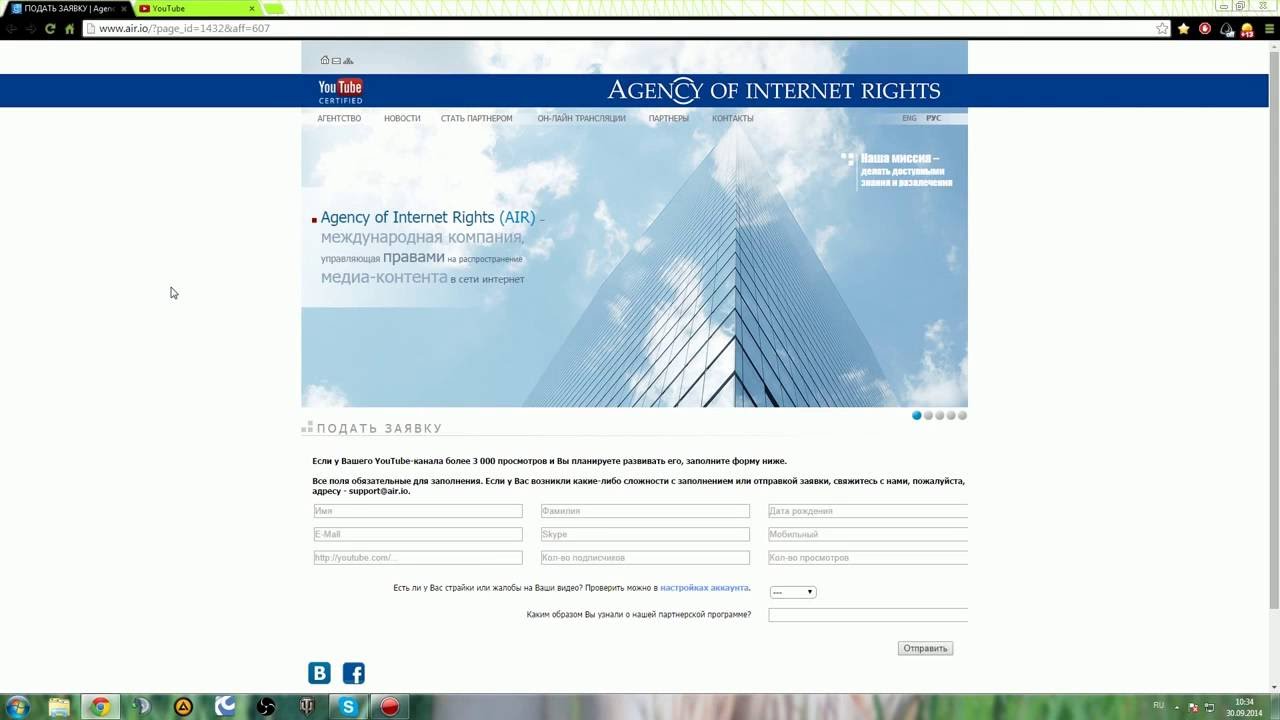Open the Windows Start menu
Screen dimensions: 1280x720
tap(16, 707)
